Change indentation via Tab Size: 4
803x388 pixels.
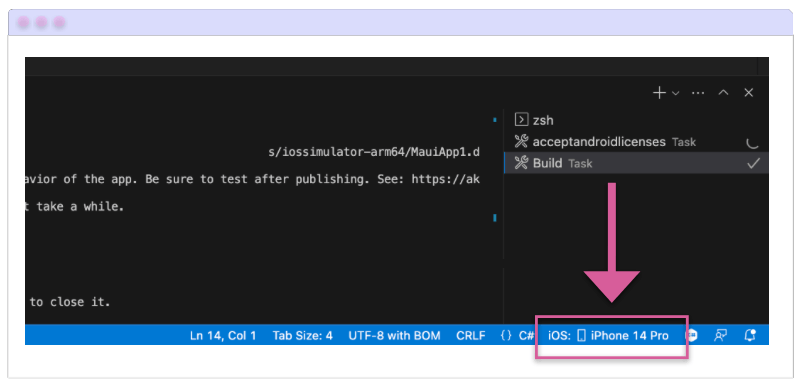(x=302, y=336)
